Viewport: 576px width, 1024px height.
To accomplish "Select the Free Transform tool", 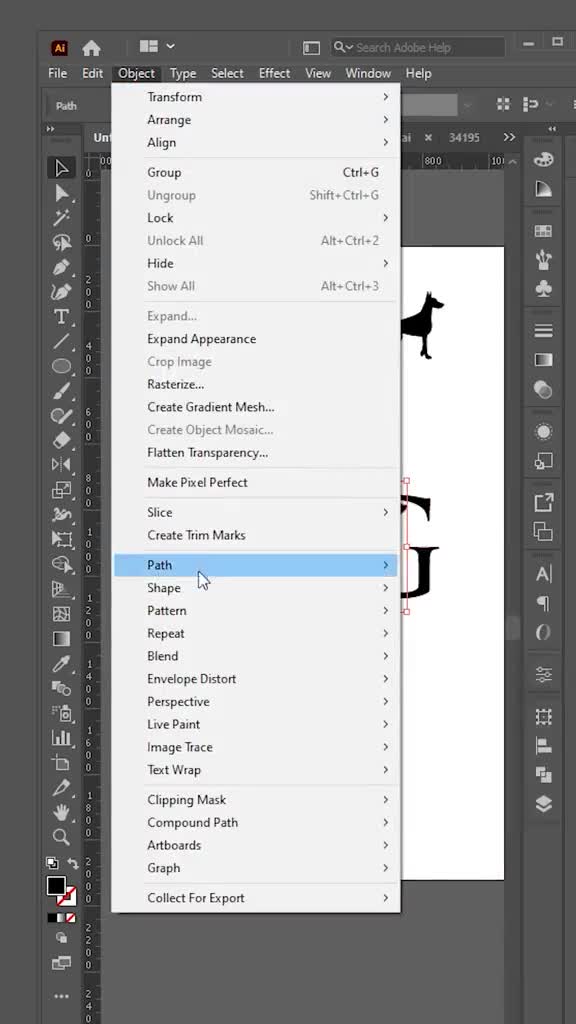I will 61,539.
